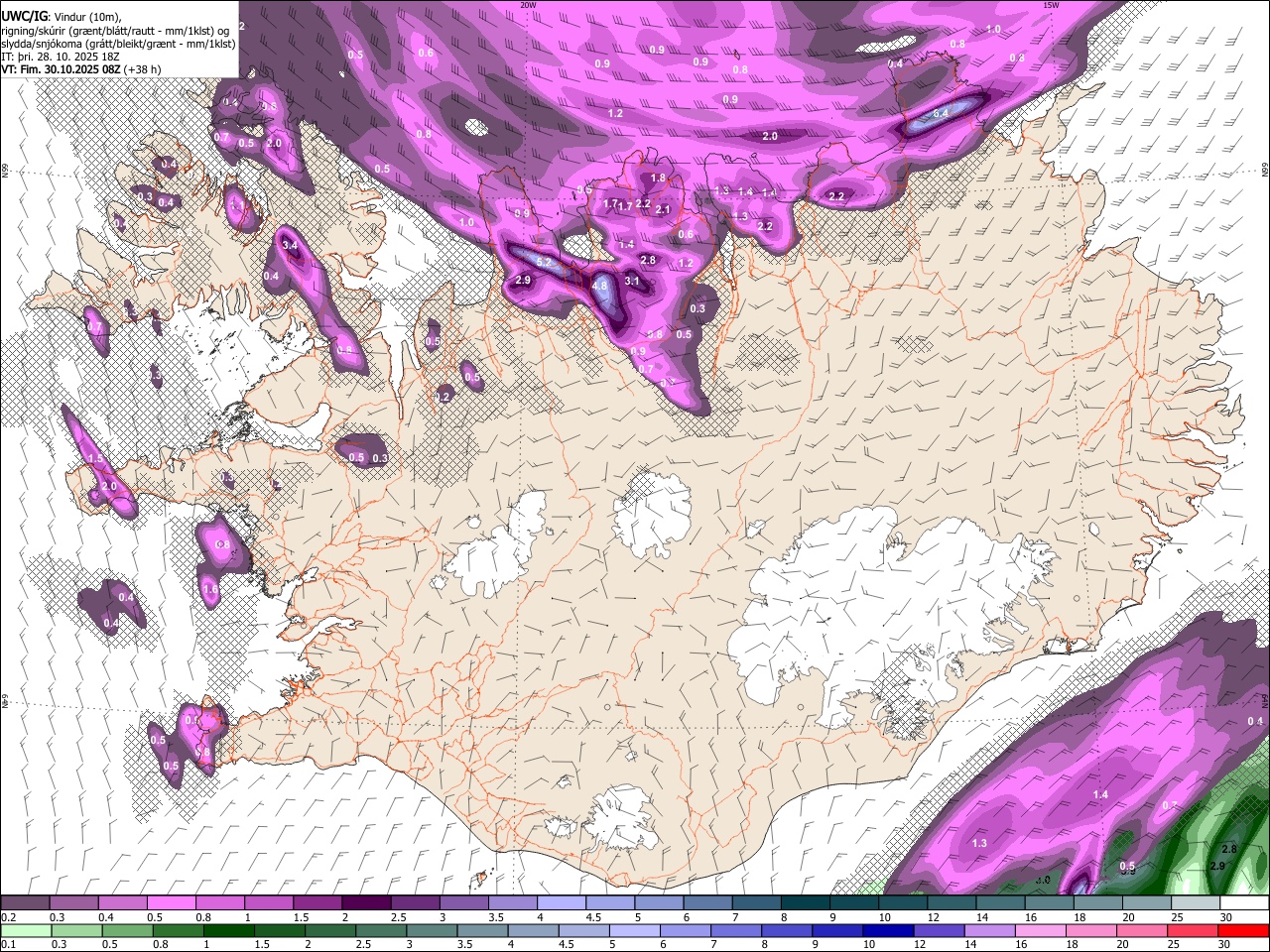1270x952 pixels.
Task: Click the 'UWC/IG: Vindur (10m)' title line
Action: point(61,17)
